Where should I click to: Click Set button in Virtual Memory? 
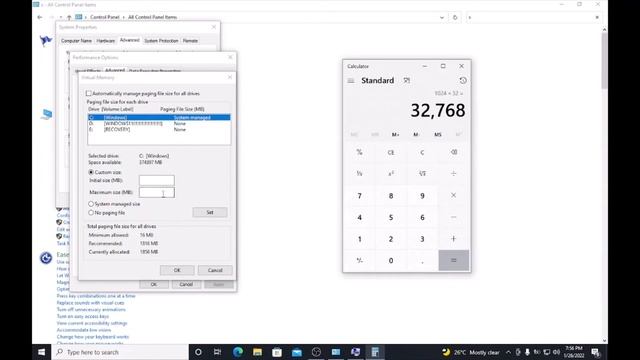(x=210, y=212)
